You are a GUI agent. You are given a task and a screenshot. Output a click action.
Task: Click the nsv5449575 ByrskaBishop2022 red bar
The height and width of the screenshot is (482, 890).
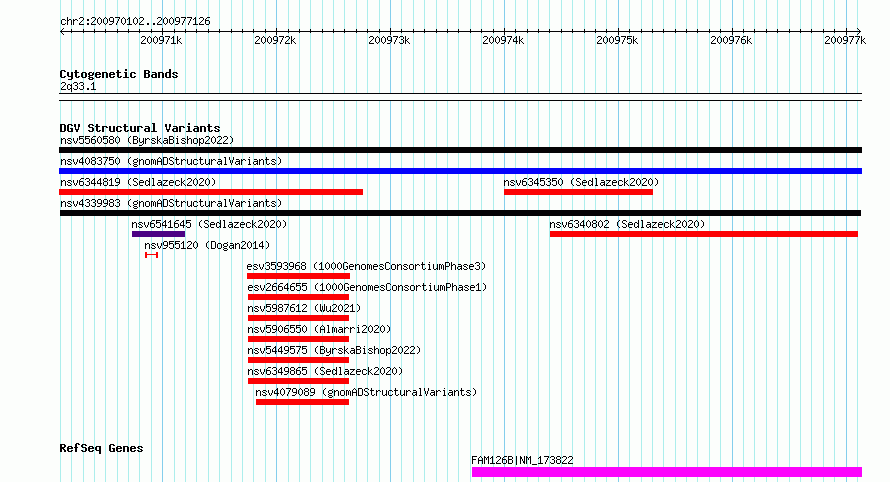point(298,360)
